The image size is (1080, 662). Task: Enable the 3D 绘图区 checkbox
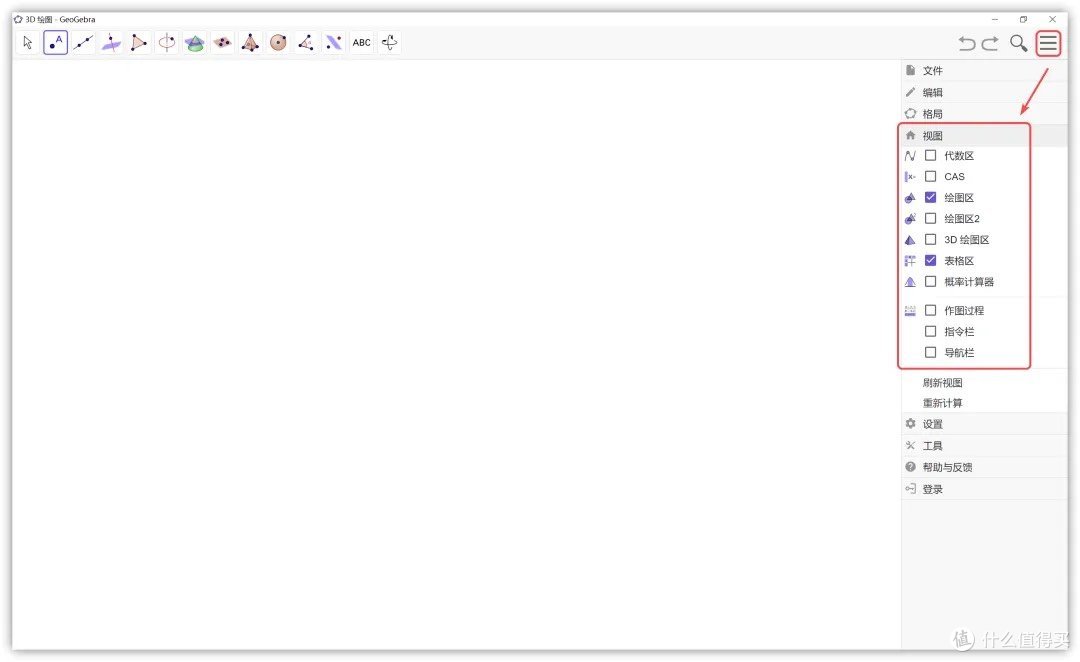point(931,240)
